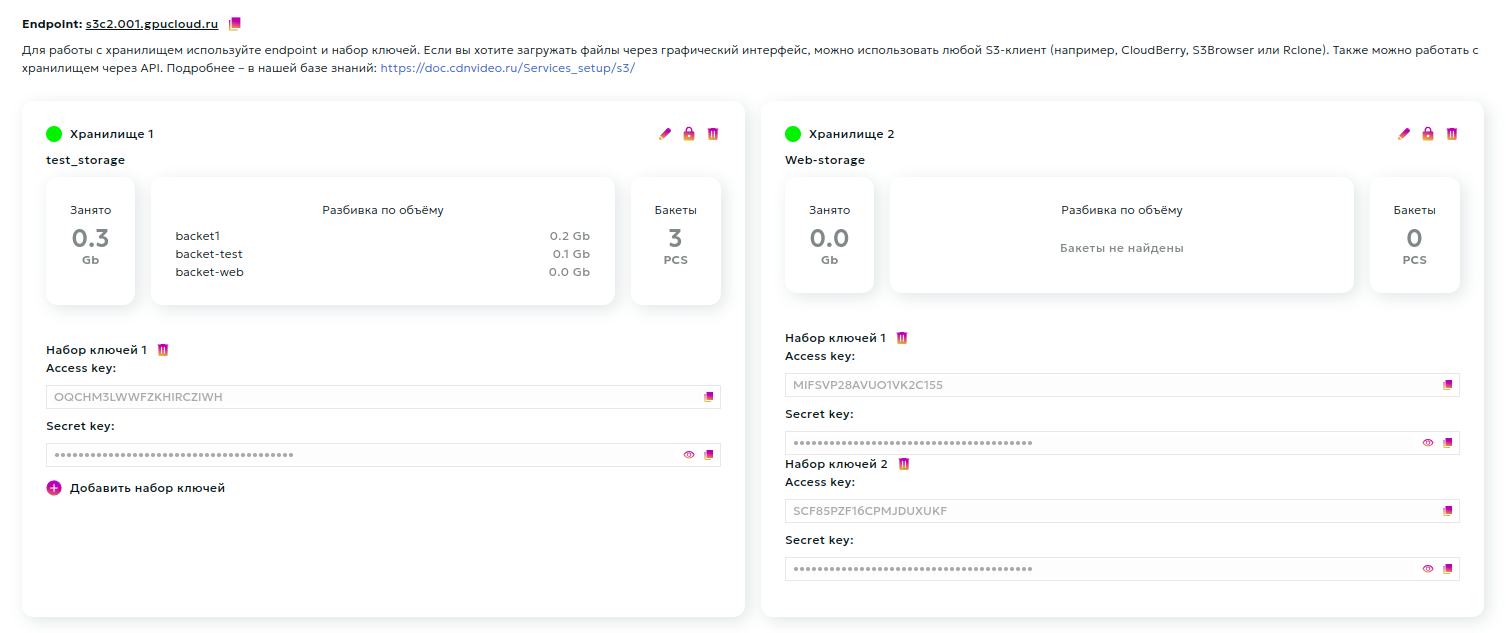Show the secret key of Набор ключей 2 in Web-storage
The width and height of the screenshot is (1506, 633).
(x=1427, y=568)
